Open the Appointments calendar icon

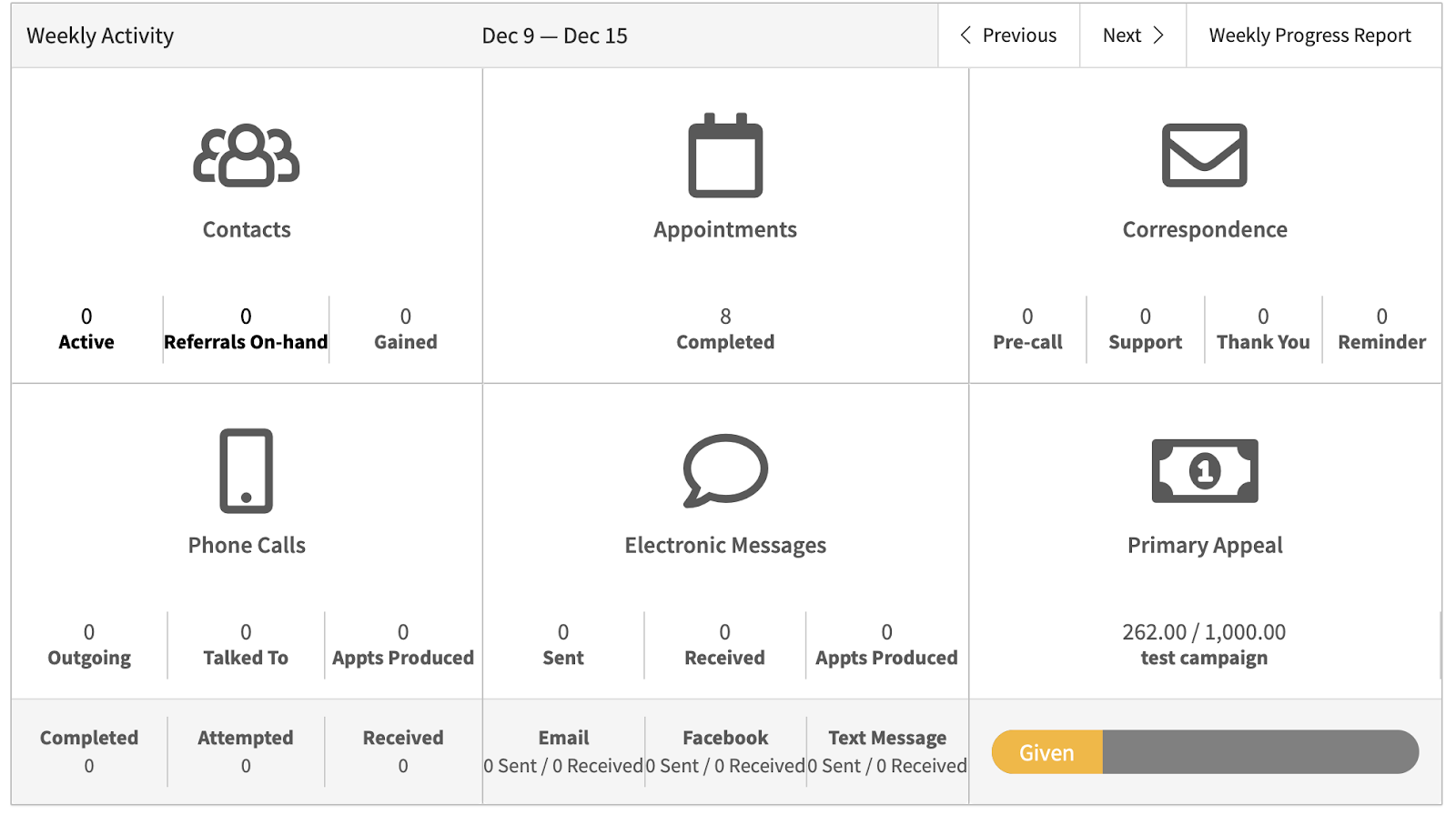[725, 156]
